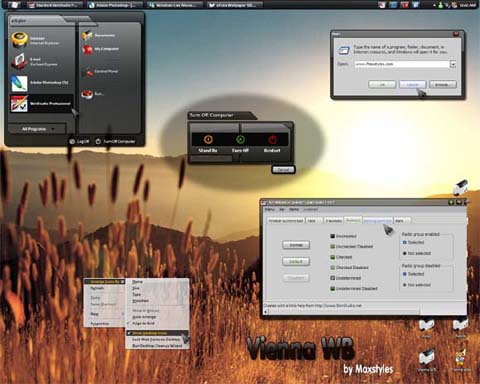This screenshot has height=384, width=480.
Task: Select 'Not selected' radio in enabled group
Action: click(405, 253)
